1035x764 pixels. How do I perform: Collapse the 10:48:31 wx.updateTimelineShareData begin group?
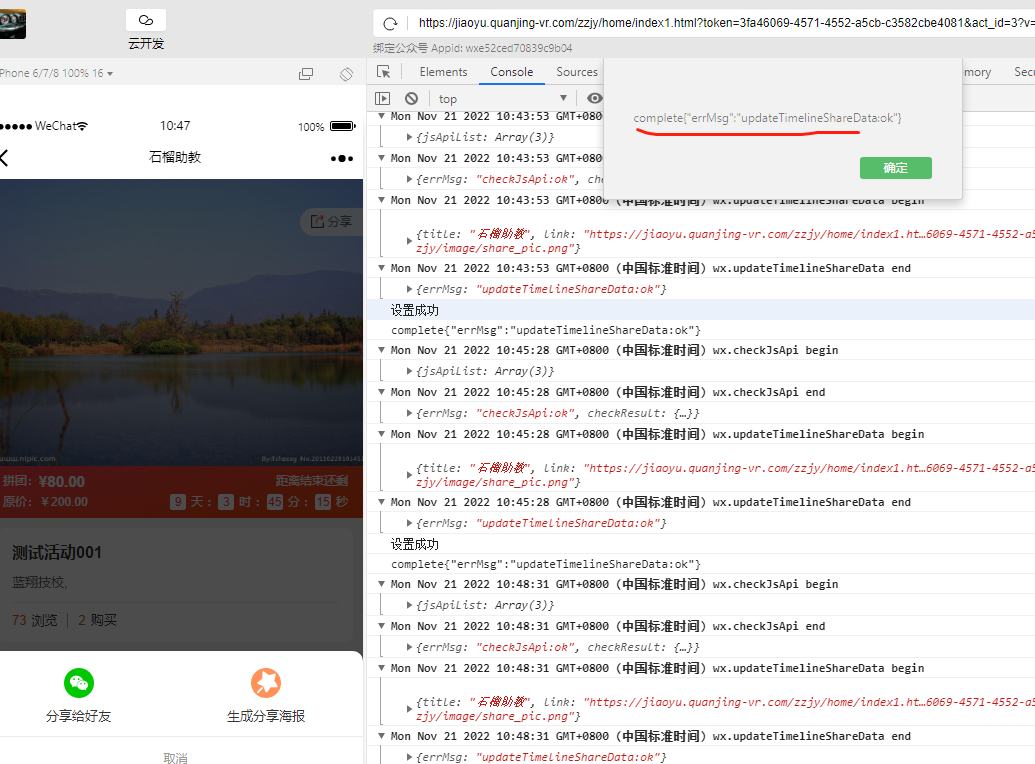(x=381, y=668)
